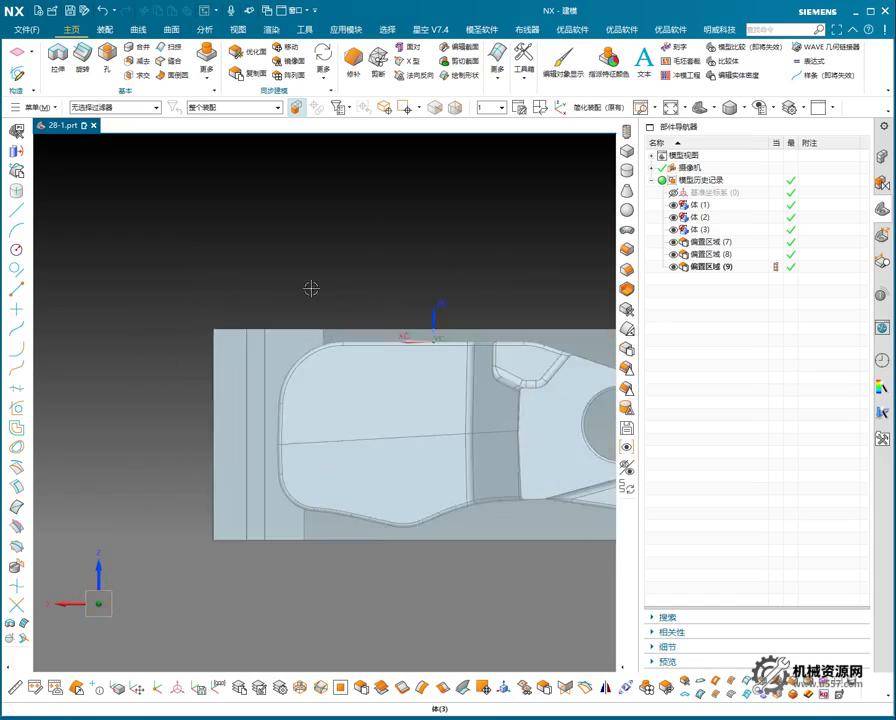This screenshot has height=720, width=896.
Task: Click the 编辑对象显示 brush icon
Action: (x=563, y=57)
